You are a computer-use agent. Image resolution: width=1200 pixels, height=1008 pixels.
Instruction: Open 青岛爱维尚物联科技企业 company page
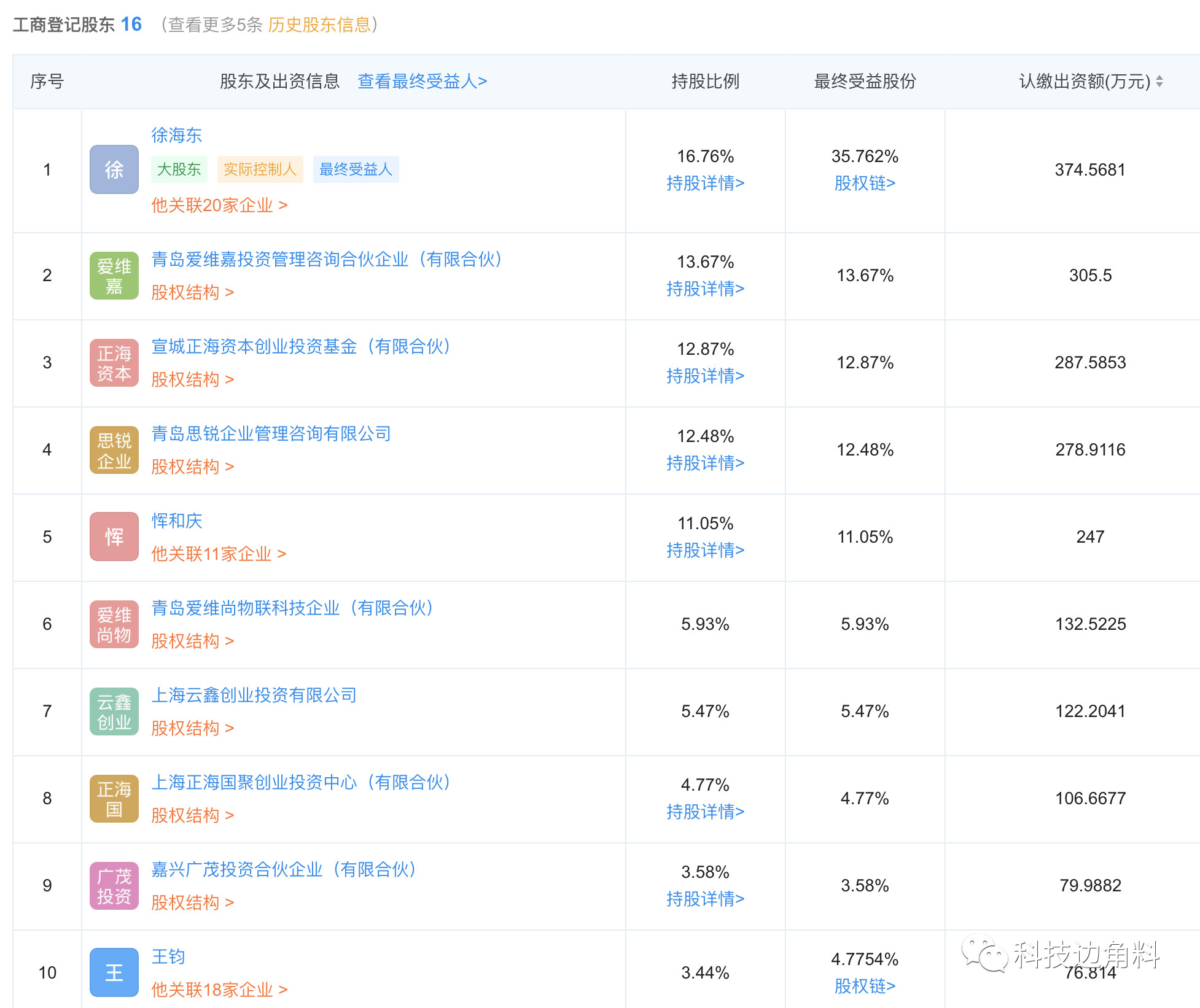(293, 608)
